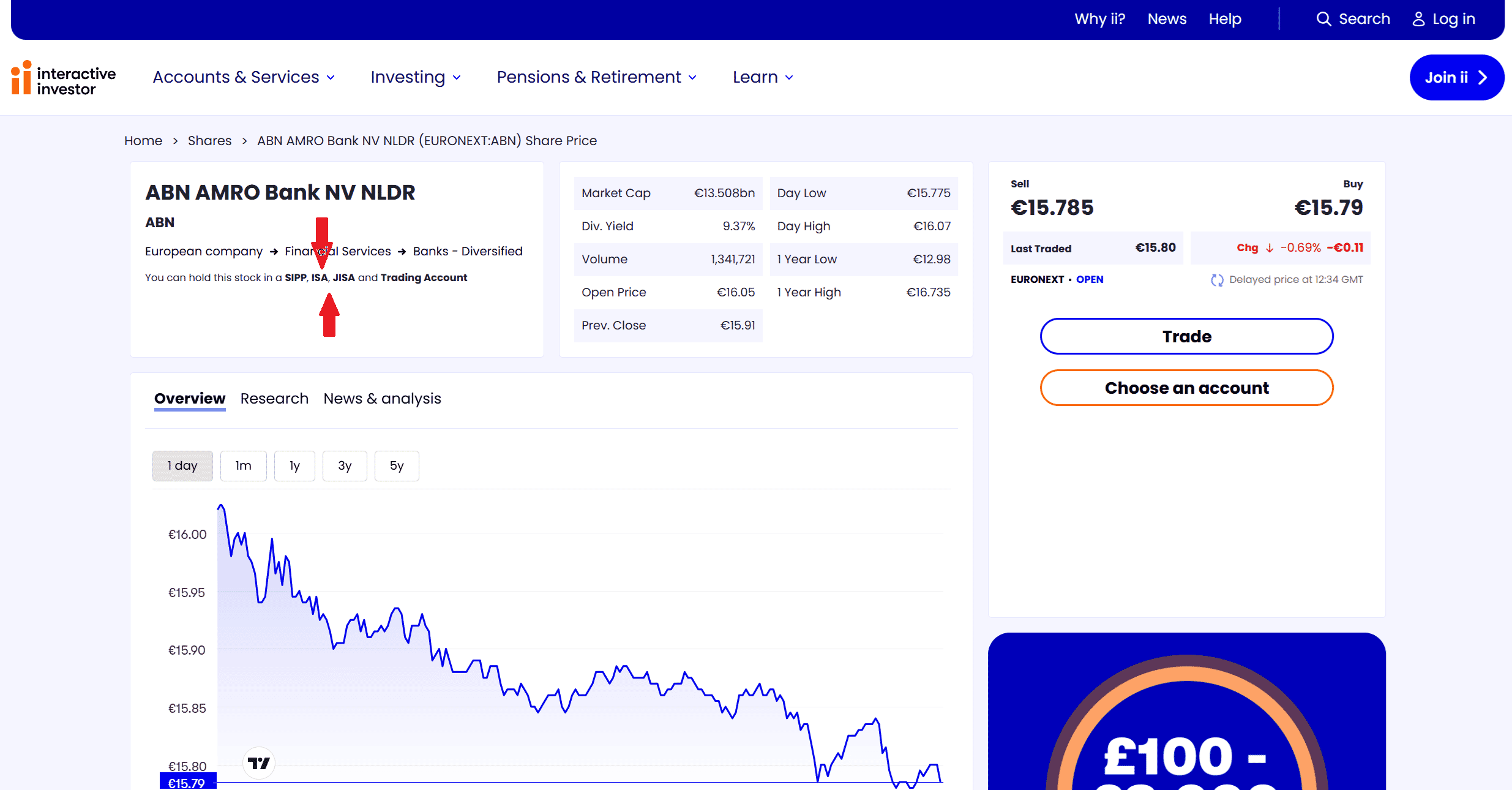Click the Choose an account button

[1186, 388]
